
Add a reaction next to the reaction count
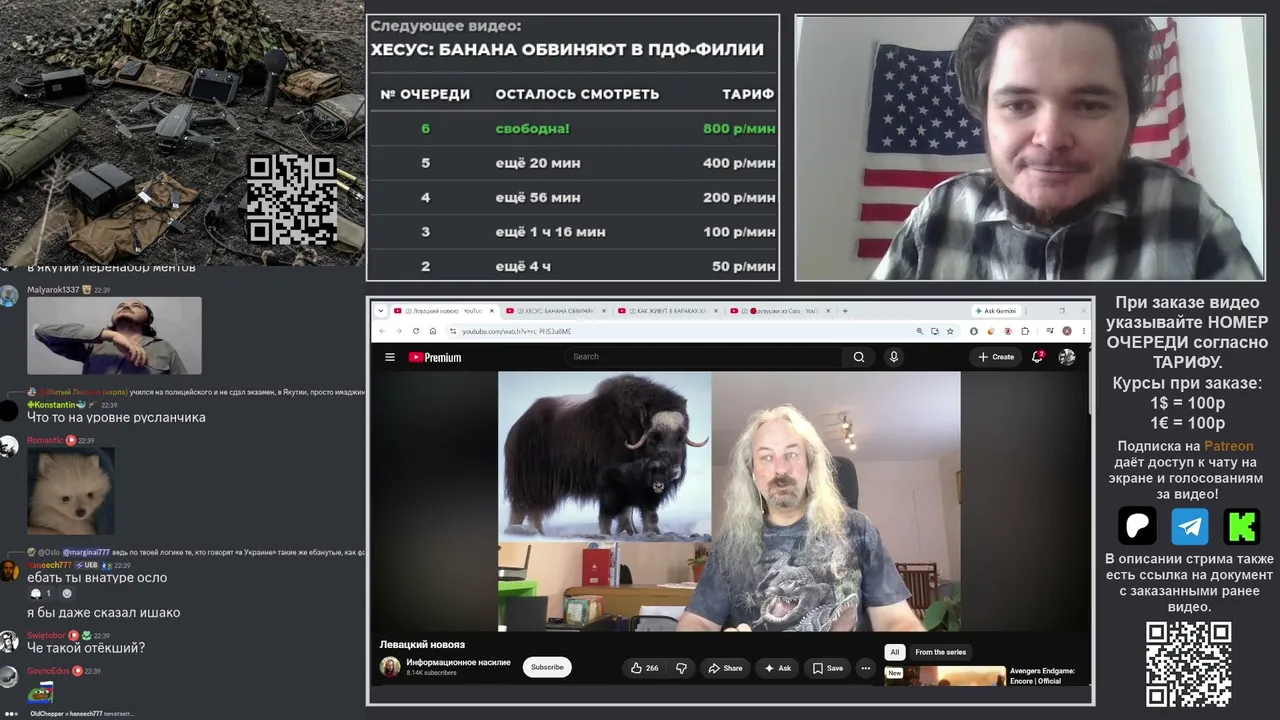67,593
